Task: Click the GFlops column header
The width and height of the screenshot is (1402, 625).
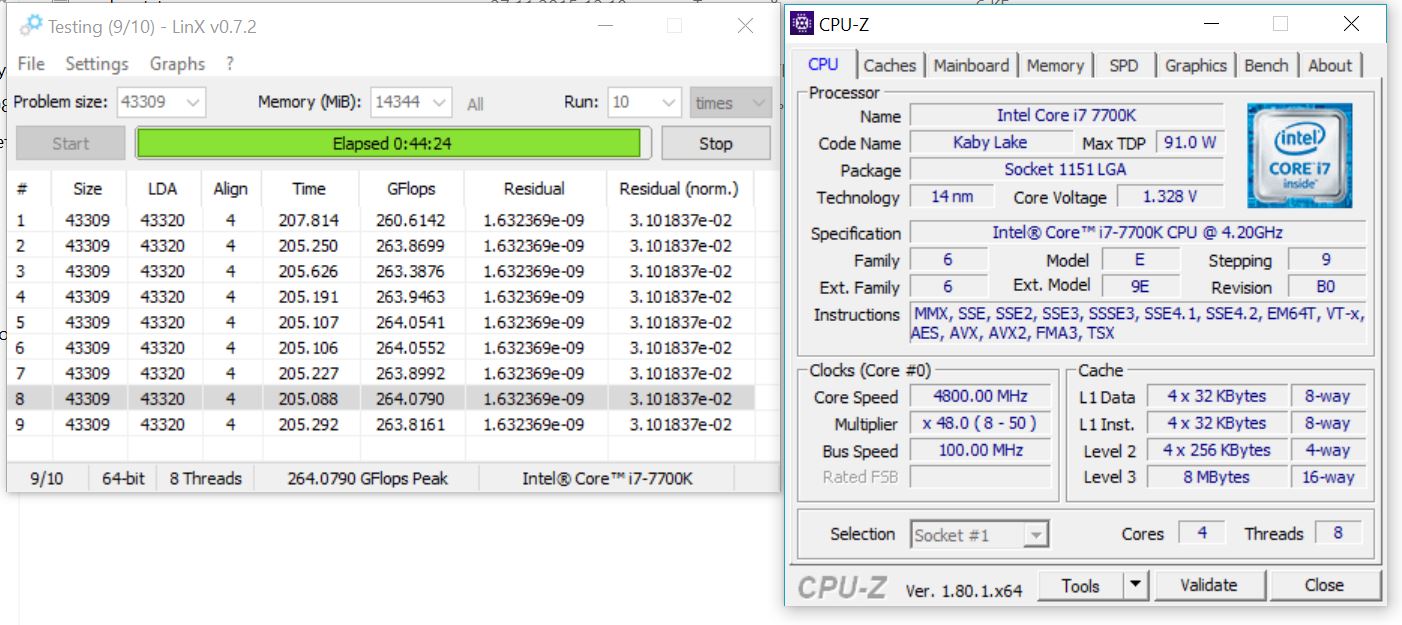Action: [411, 188]
